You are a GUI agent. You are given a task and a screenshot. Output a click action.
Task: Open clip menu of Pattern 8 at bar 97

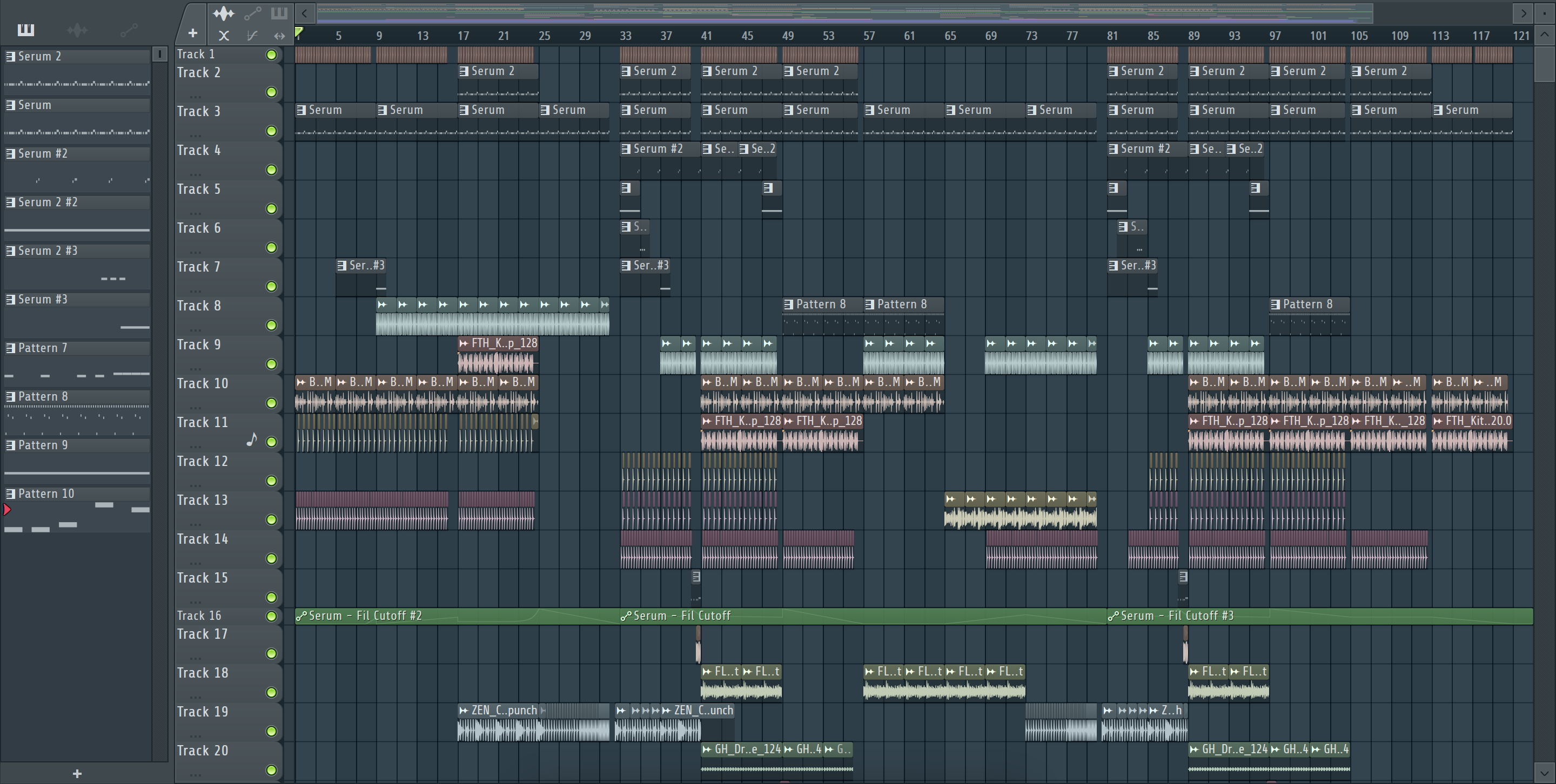point(1275,304)
